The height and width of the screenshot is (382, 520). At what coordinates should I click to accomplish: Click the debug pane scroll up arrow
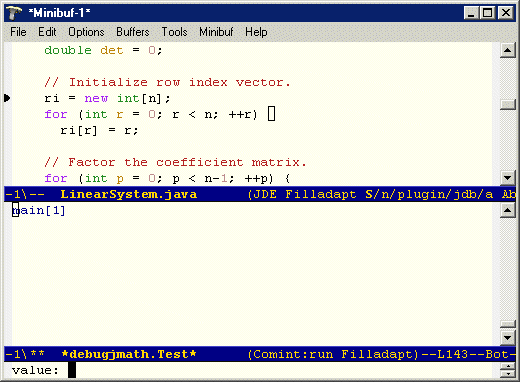[x=507, y=210]
